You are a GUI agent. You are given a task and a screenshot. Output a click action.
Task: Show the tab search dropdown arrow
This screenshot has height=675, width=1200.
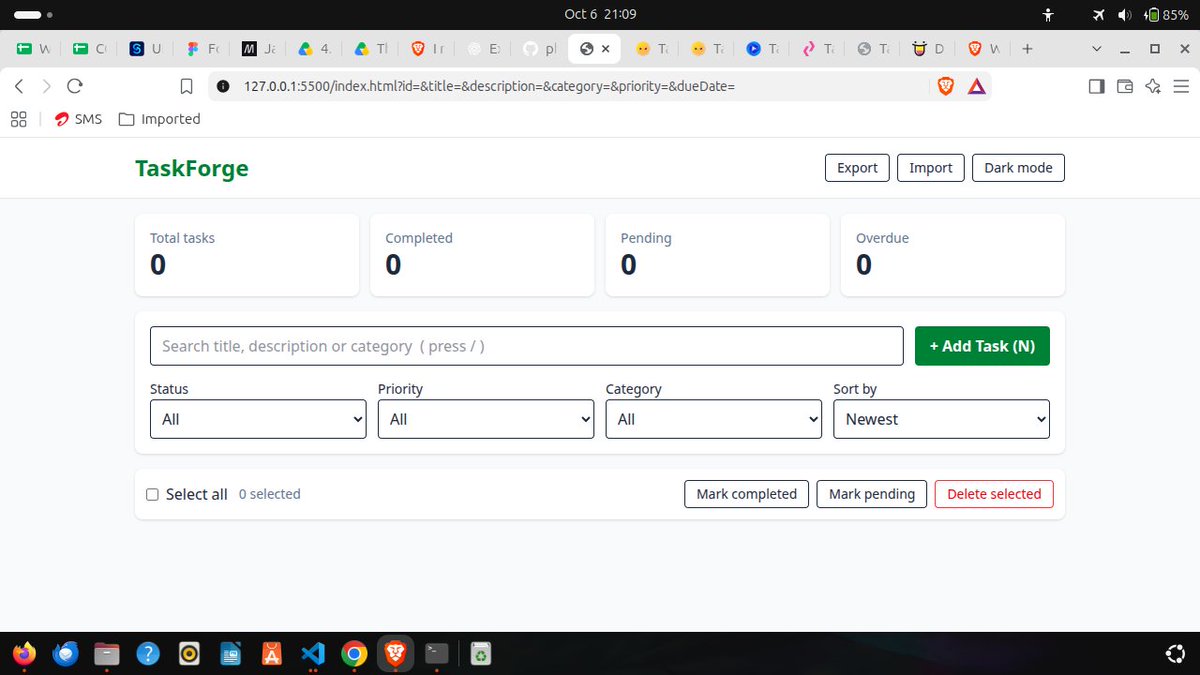(x=1097, y=48)
